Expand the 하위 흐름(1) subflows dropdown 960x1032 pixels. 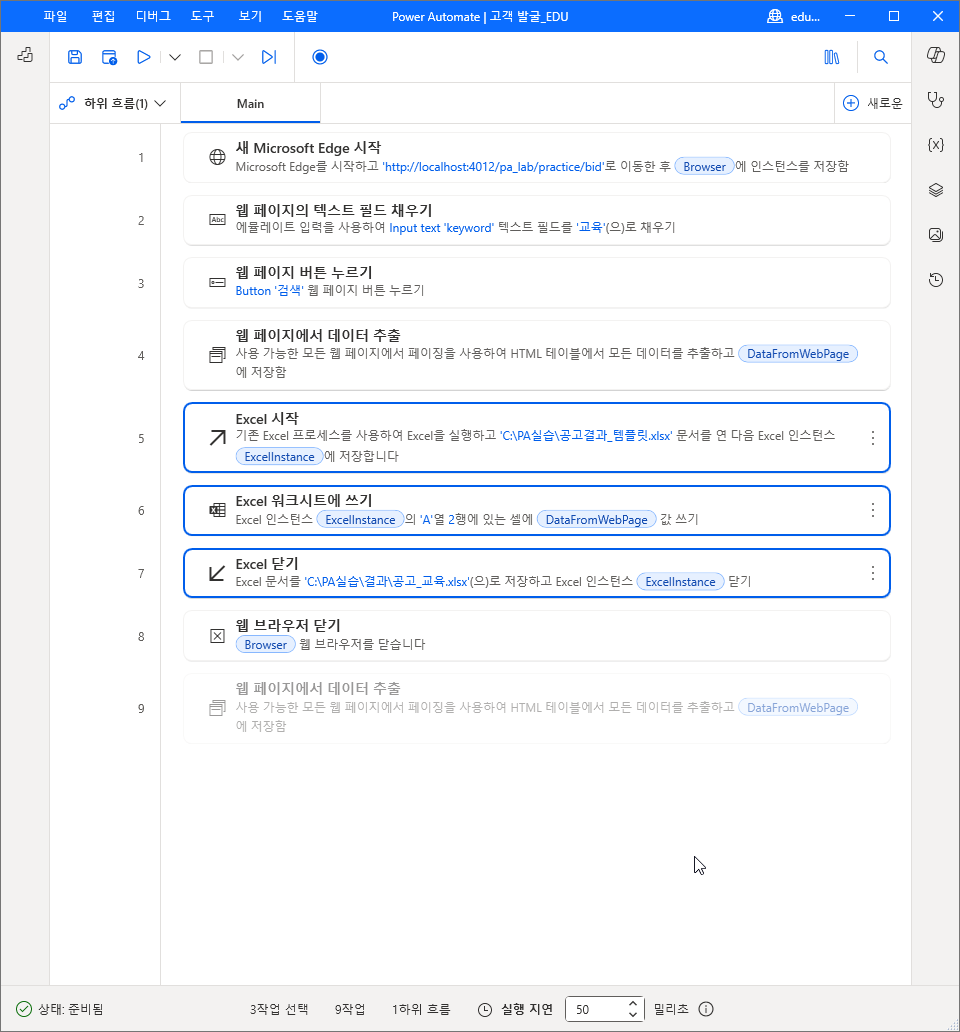pos(114,103)
